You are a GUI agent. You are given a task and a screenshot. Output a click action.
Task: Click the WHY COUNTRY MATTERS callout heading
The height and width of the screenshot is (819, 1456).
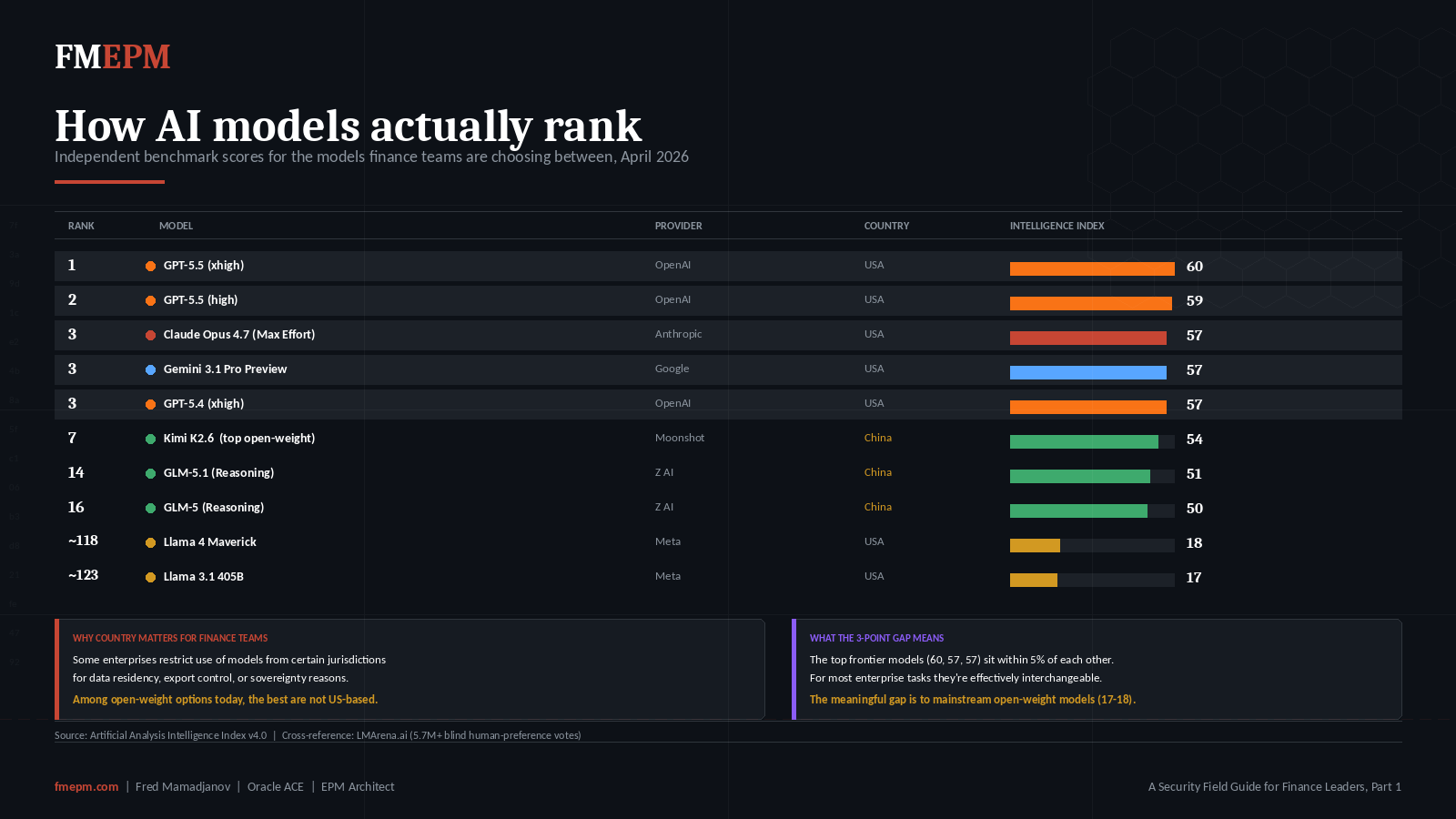(169, 638)
